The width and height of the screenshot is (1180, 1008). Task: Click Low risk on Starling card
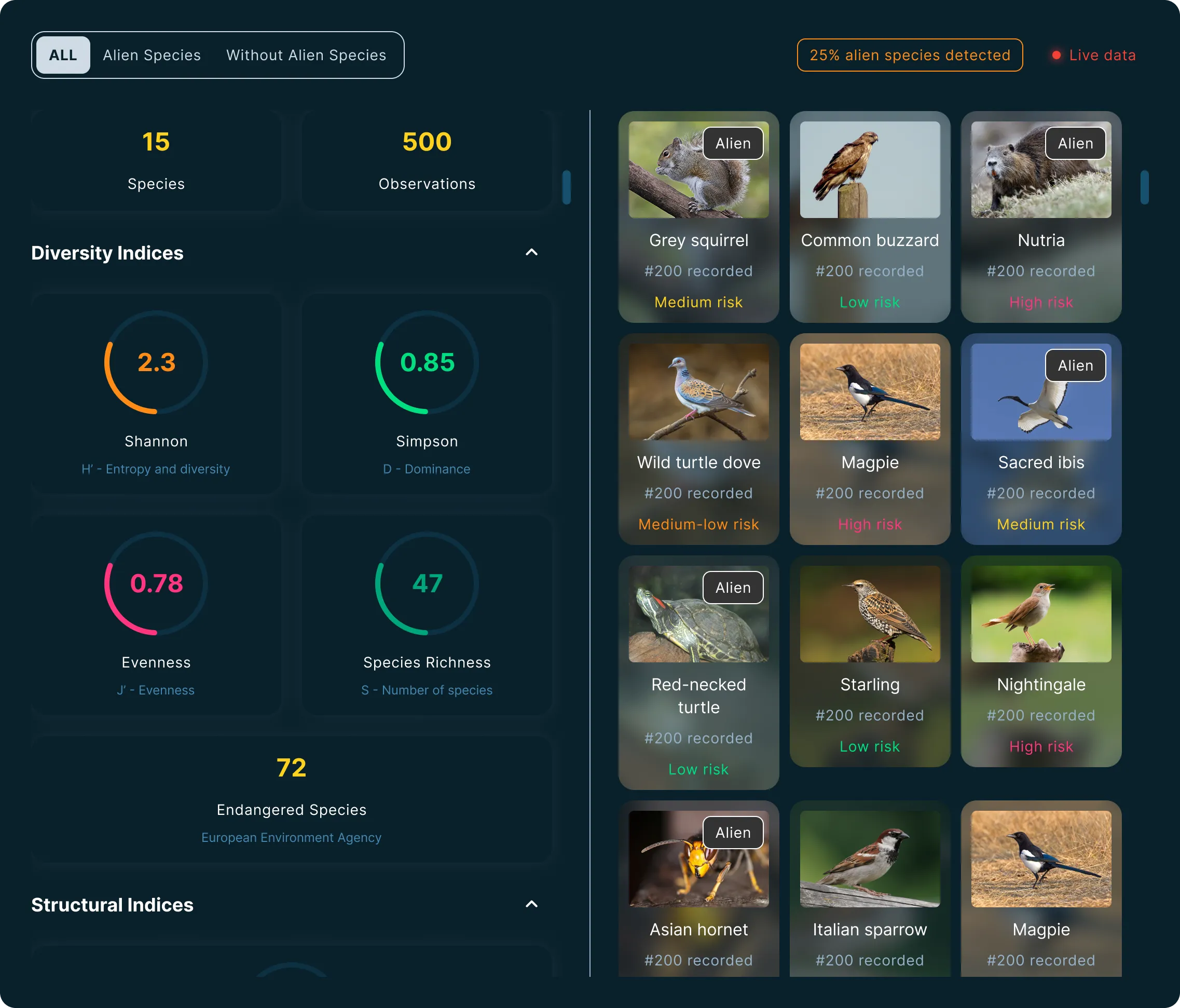870,746
